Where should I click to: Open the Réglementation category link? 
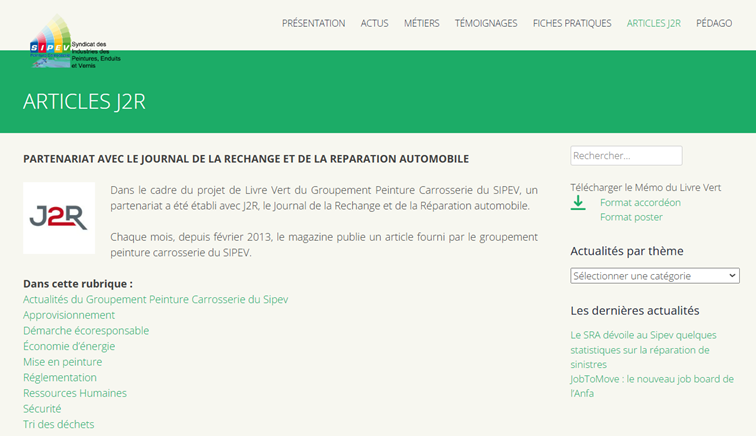[x=60, y=378]
